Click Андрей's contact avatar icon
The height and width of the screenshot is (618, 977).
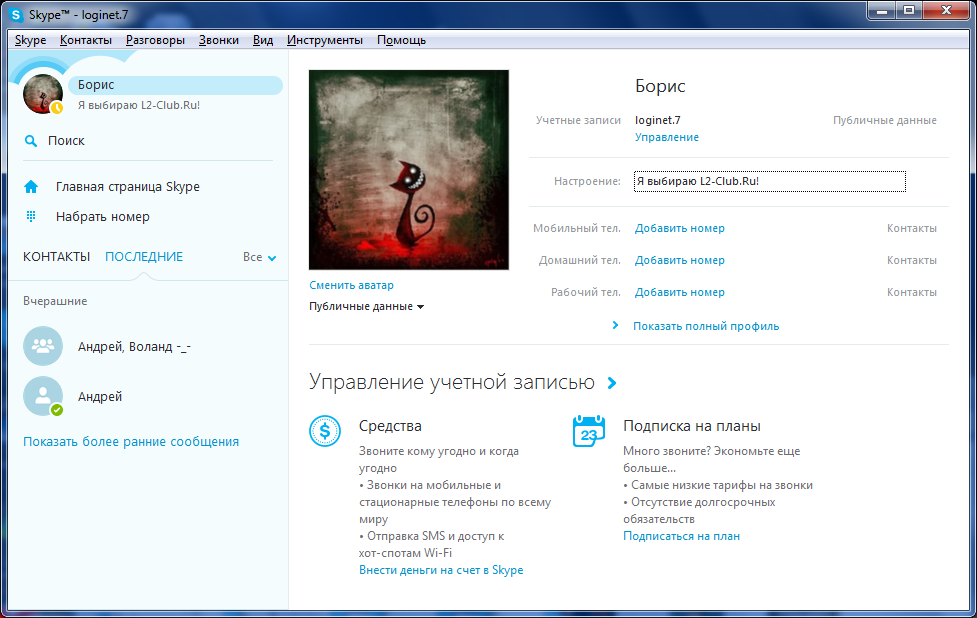[43, 396]
